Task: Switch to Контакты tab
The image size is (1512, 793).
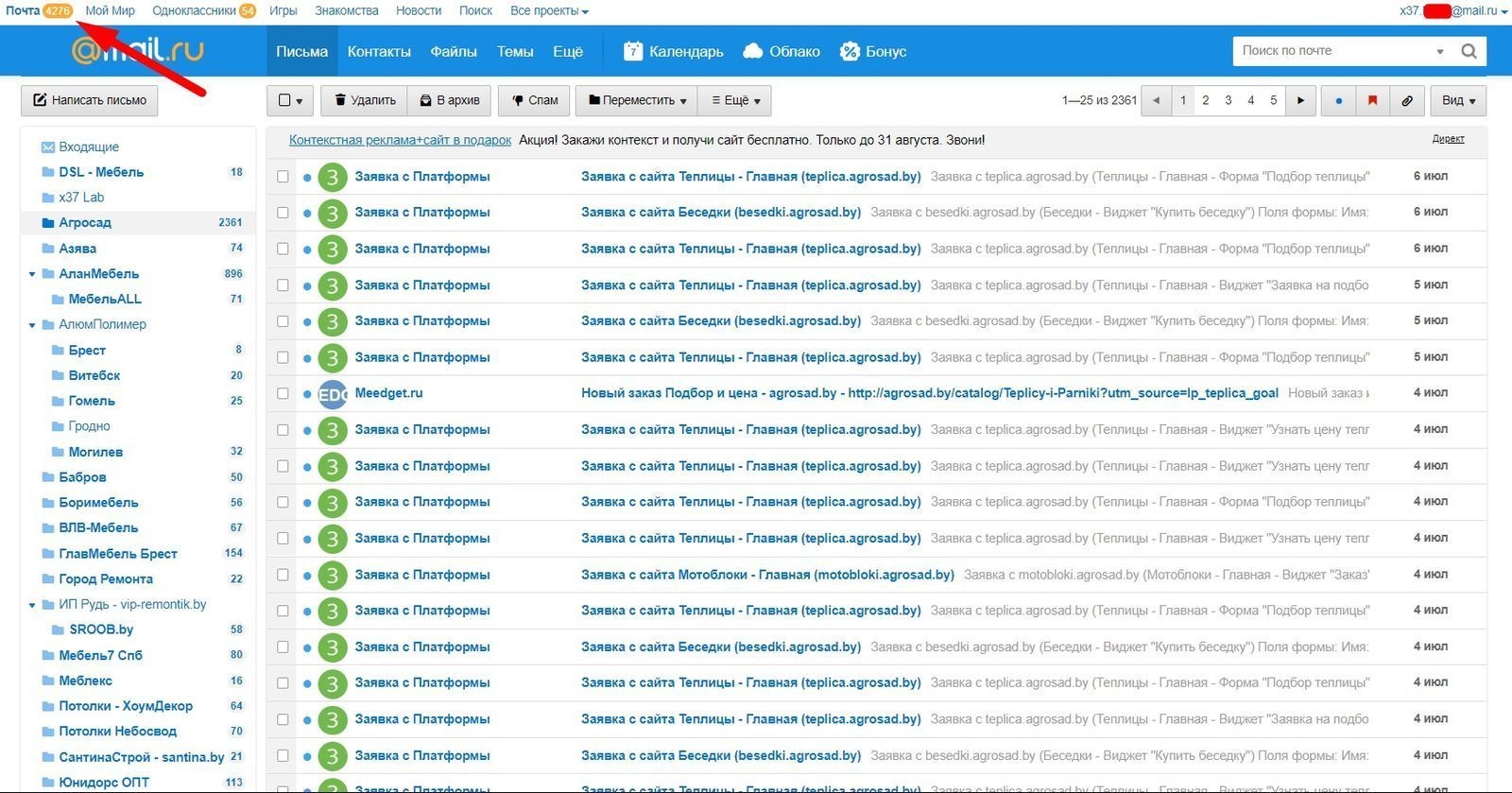Action: (x=379, y=51)
